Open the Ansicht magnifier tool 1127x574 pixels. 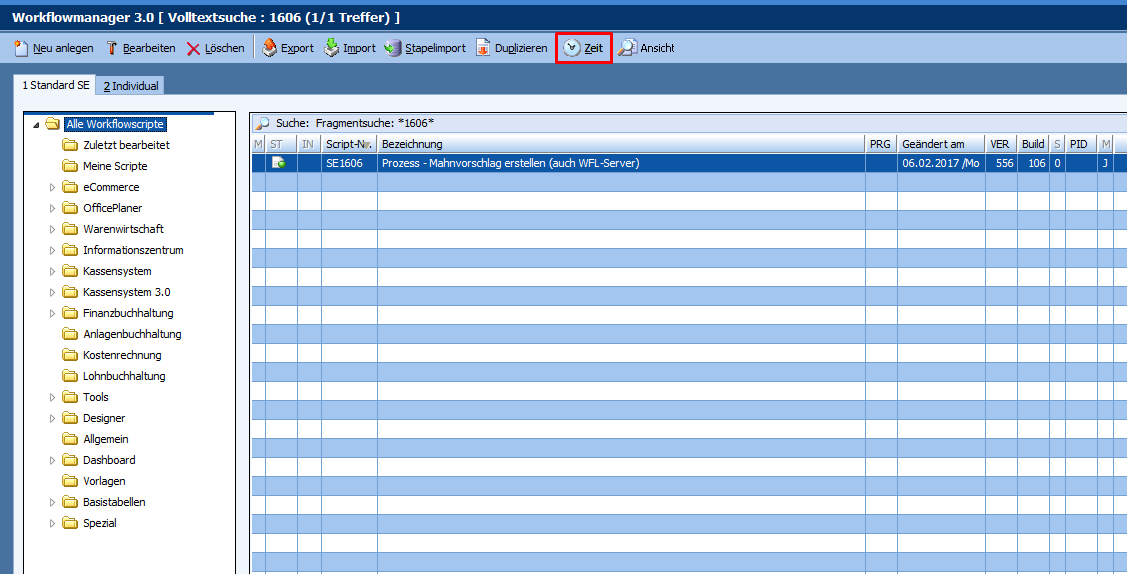click(627, 48)
